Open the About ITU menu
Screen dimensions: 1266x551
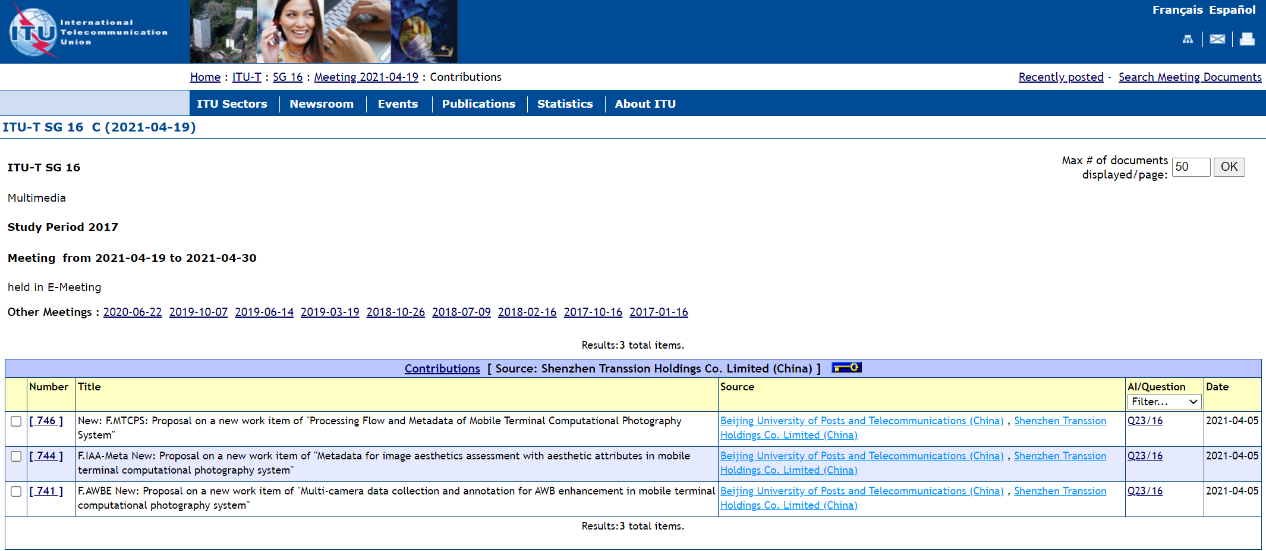pyautogui.click(x=645, y=104)
